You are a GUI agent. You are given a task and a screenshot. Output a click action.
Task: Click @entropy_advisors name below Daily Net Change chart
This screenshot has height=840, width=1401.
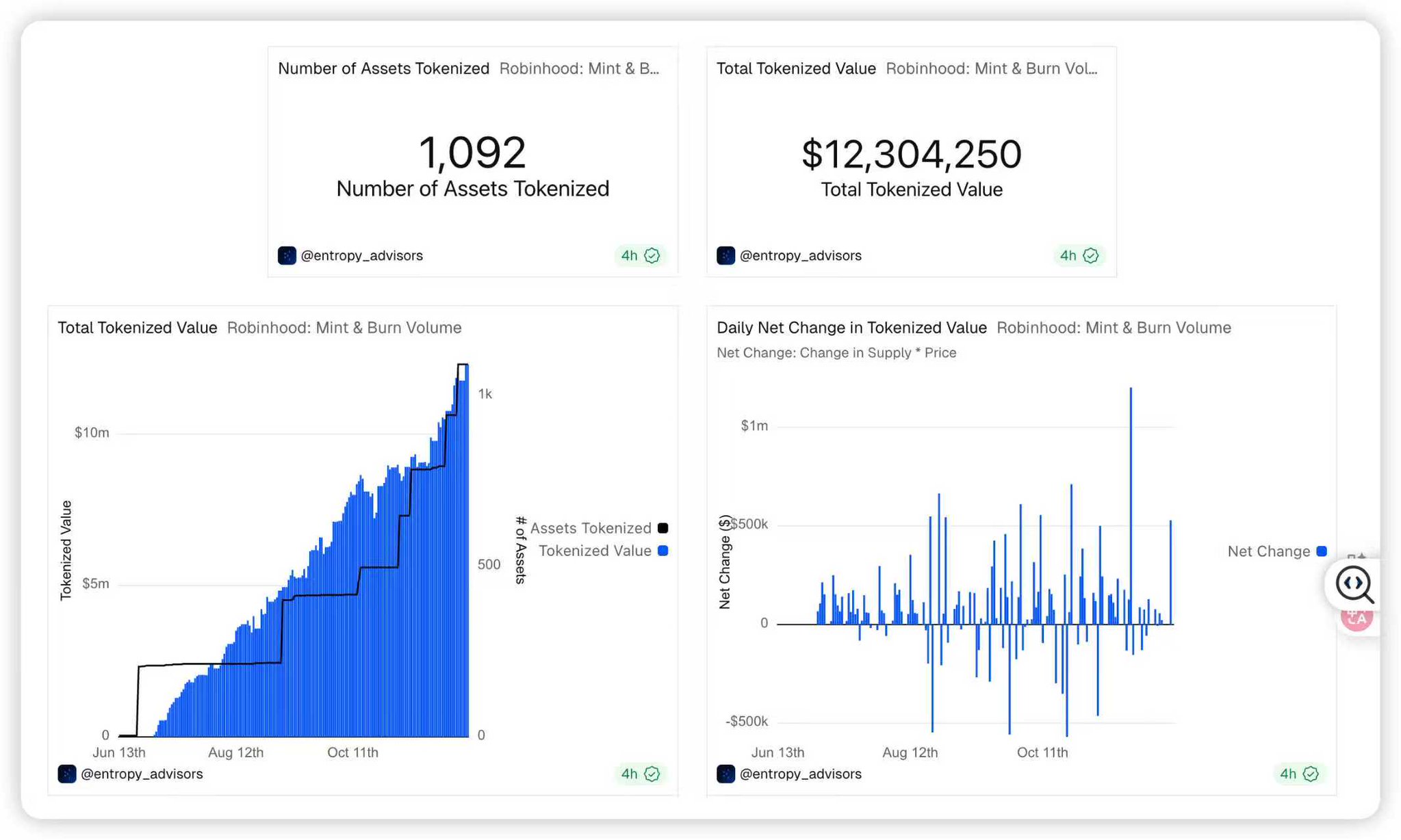(800, 774)
